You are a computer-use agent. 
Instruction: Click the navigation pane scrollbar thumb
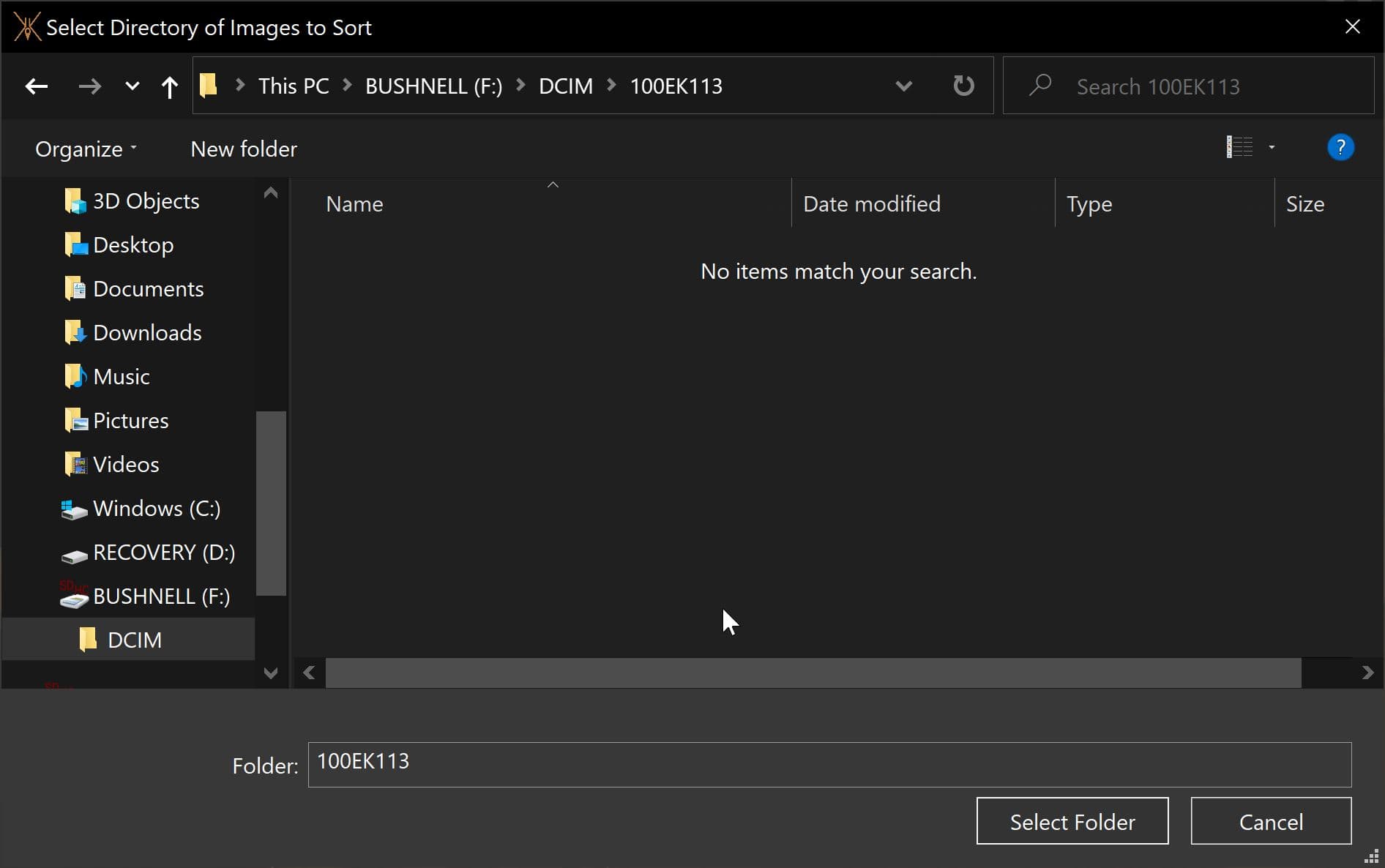(271, 504)
